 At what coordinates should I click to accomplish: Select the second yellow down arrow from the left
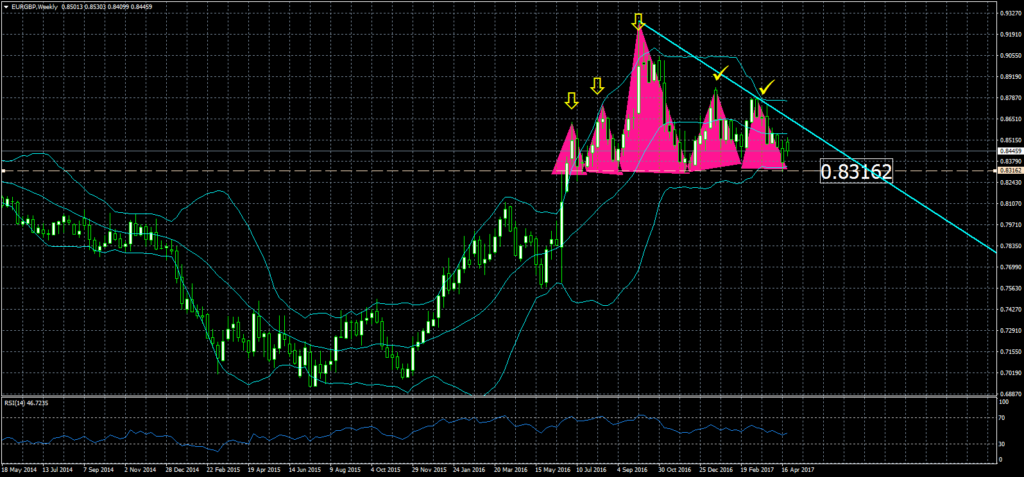[596, 85]
